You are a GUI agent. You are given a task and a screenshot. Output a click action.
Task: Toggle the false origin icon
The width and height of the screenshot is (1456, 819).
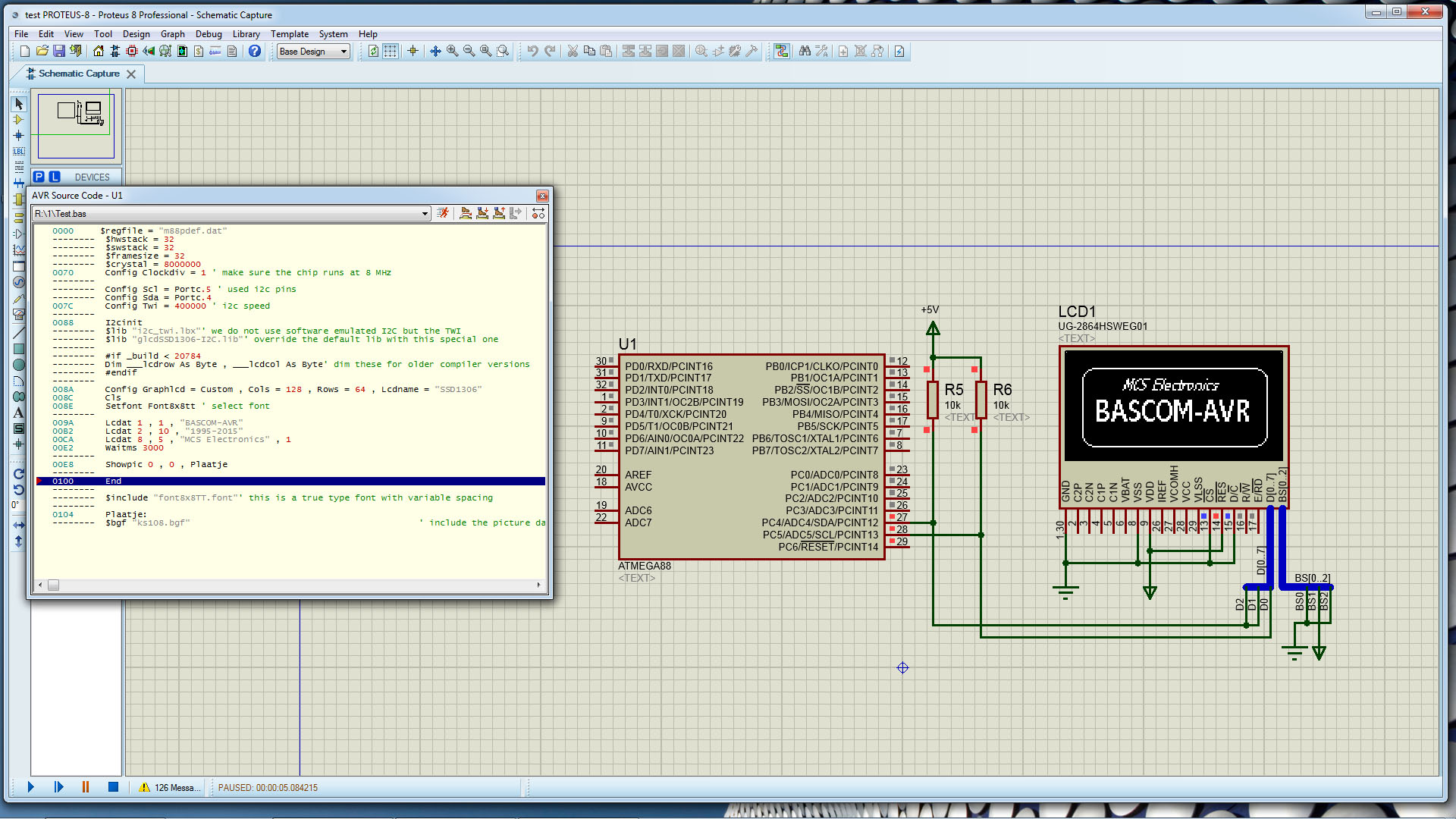(413, 52)
